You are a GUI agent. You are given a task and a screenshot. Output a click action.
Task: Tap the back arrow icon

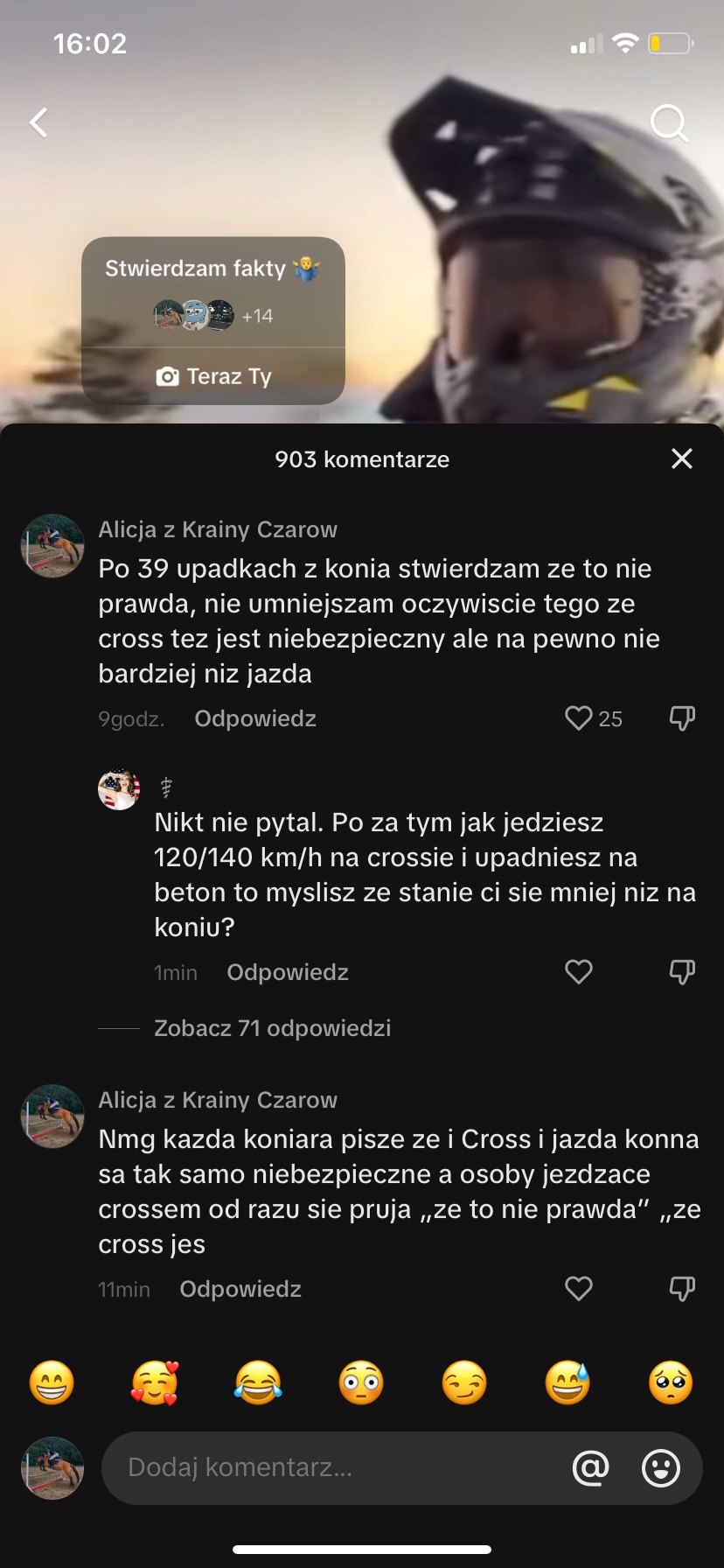pos(39,122)
